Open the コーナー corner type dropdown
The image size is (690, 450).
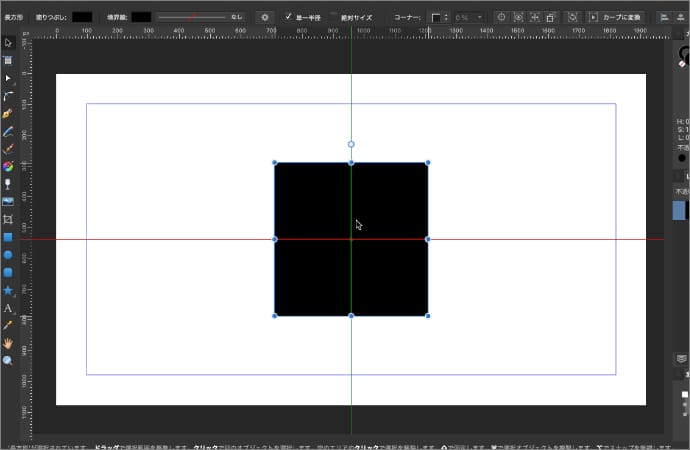pos(438,17)
